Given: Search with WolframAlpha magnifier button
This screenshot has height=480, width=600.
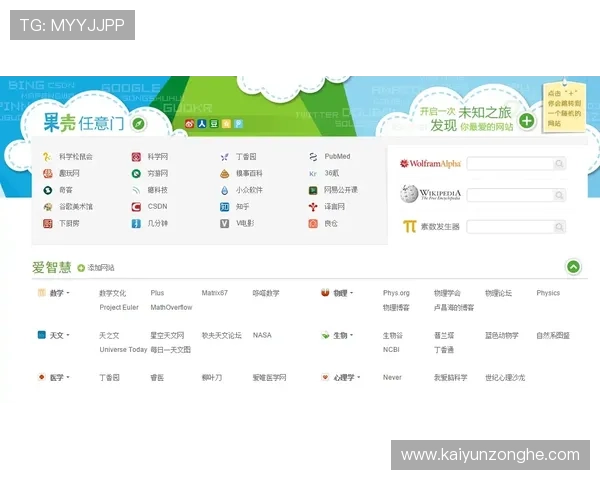Looking at the screenshot, I should click(559, 164).
